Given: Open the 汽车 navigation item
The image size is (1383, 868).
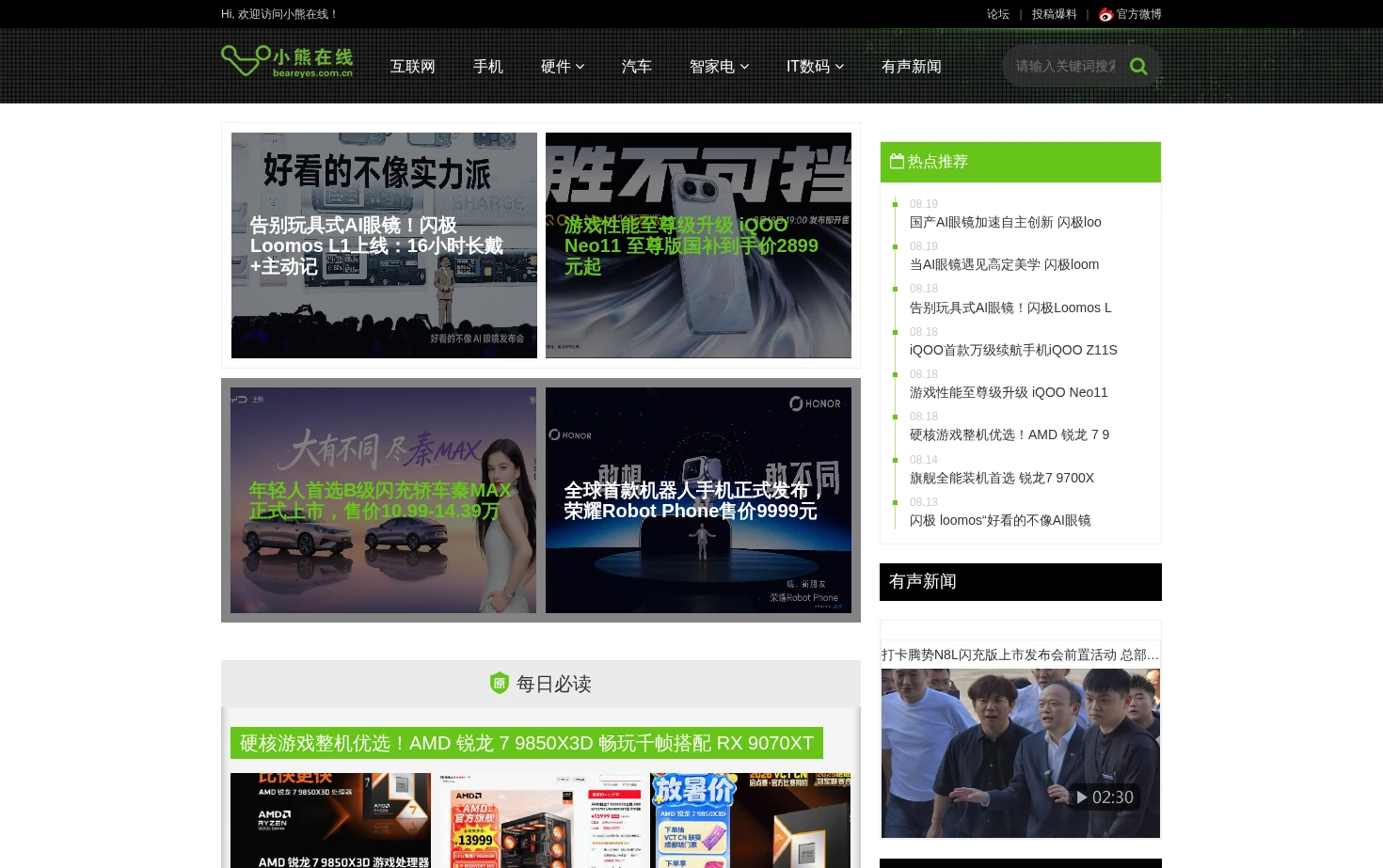Looking at the screenshot, I should 636,66.
